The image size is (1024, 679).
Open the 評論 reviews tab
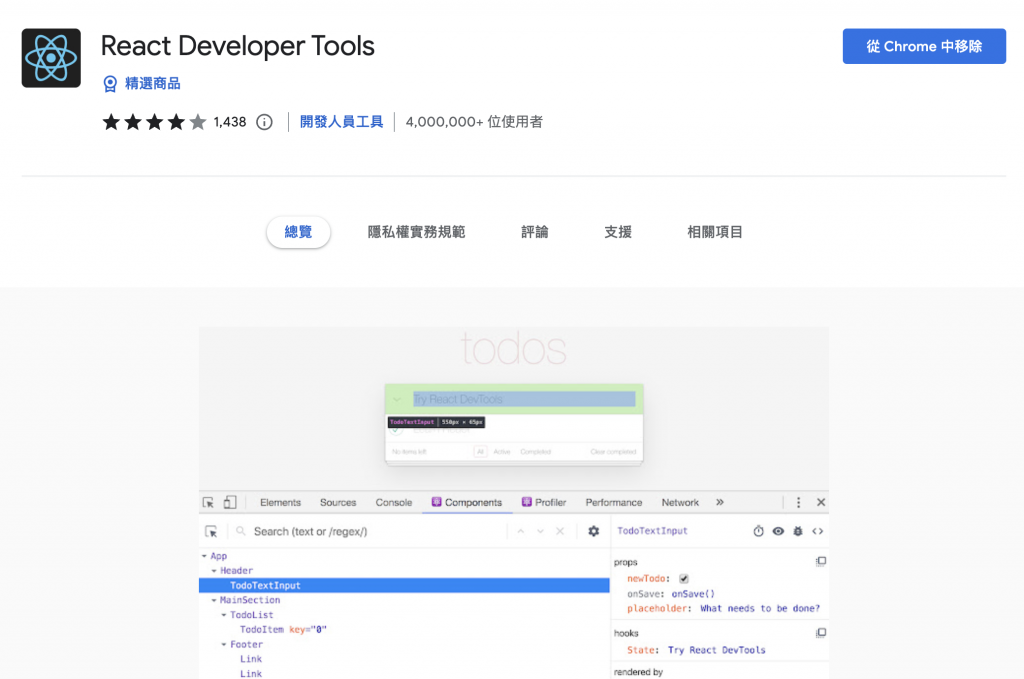coord(535,232)
